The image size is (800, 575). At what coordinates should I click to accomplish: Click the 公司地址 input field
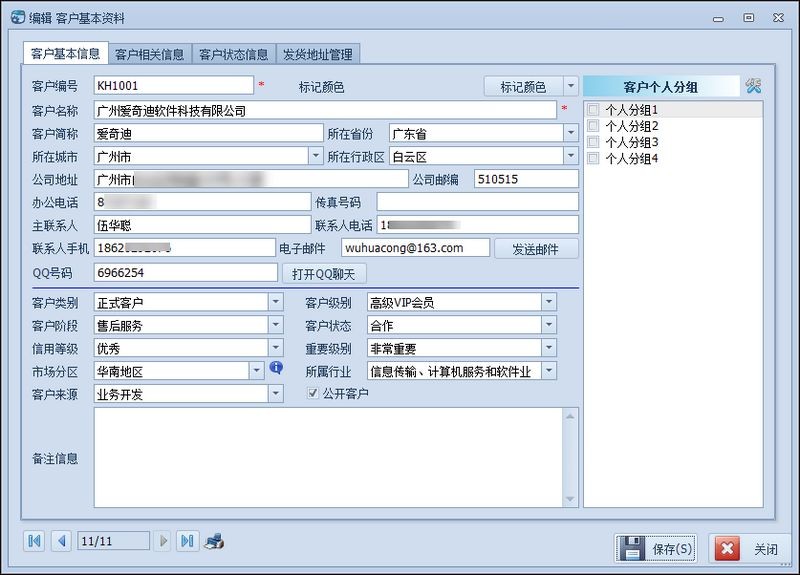pos(251,179)
